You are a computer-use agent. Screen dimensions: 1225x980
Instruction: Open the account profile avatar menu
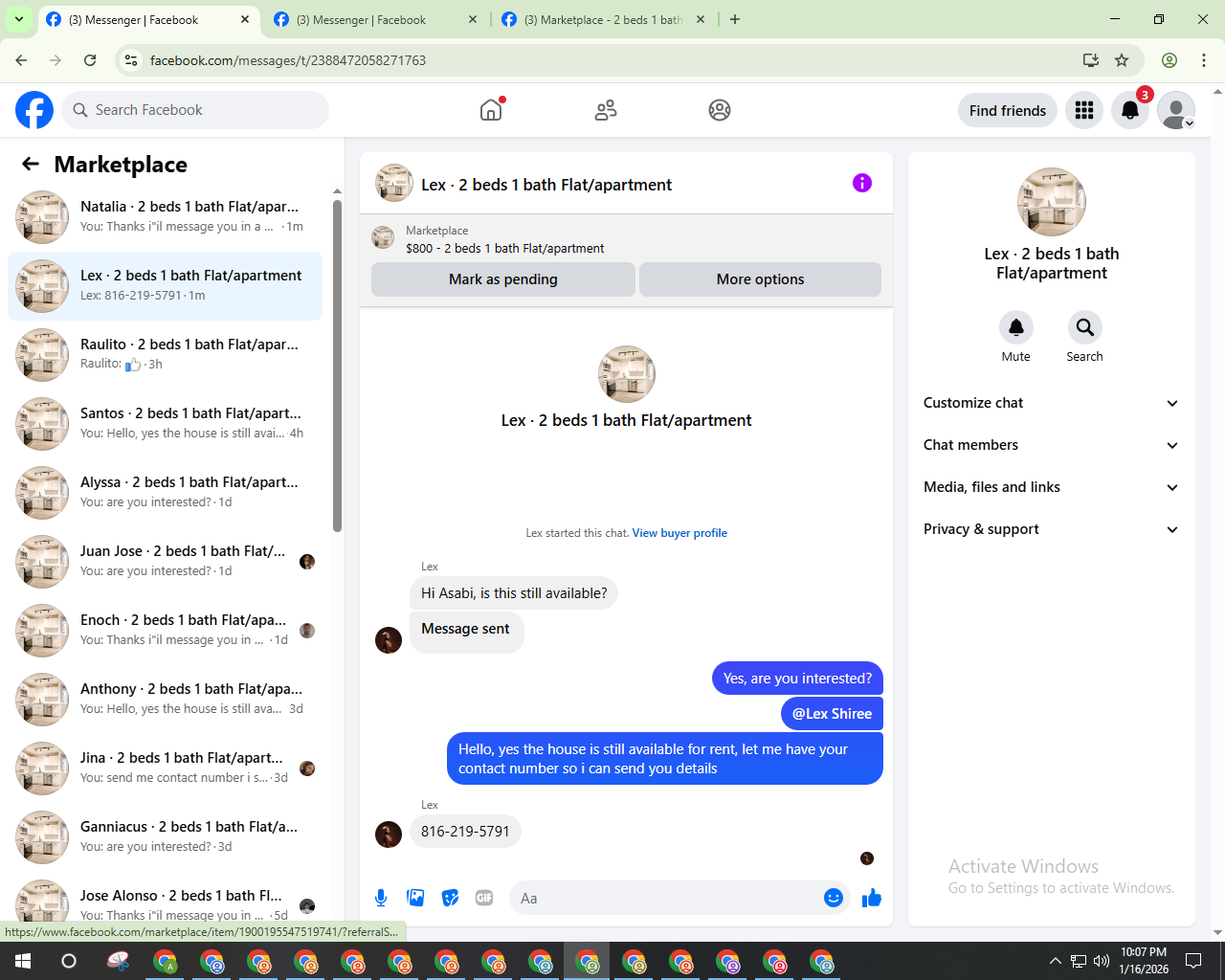click(x=1176, y=110)
